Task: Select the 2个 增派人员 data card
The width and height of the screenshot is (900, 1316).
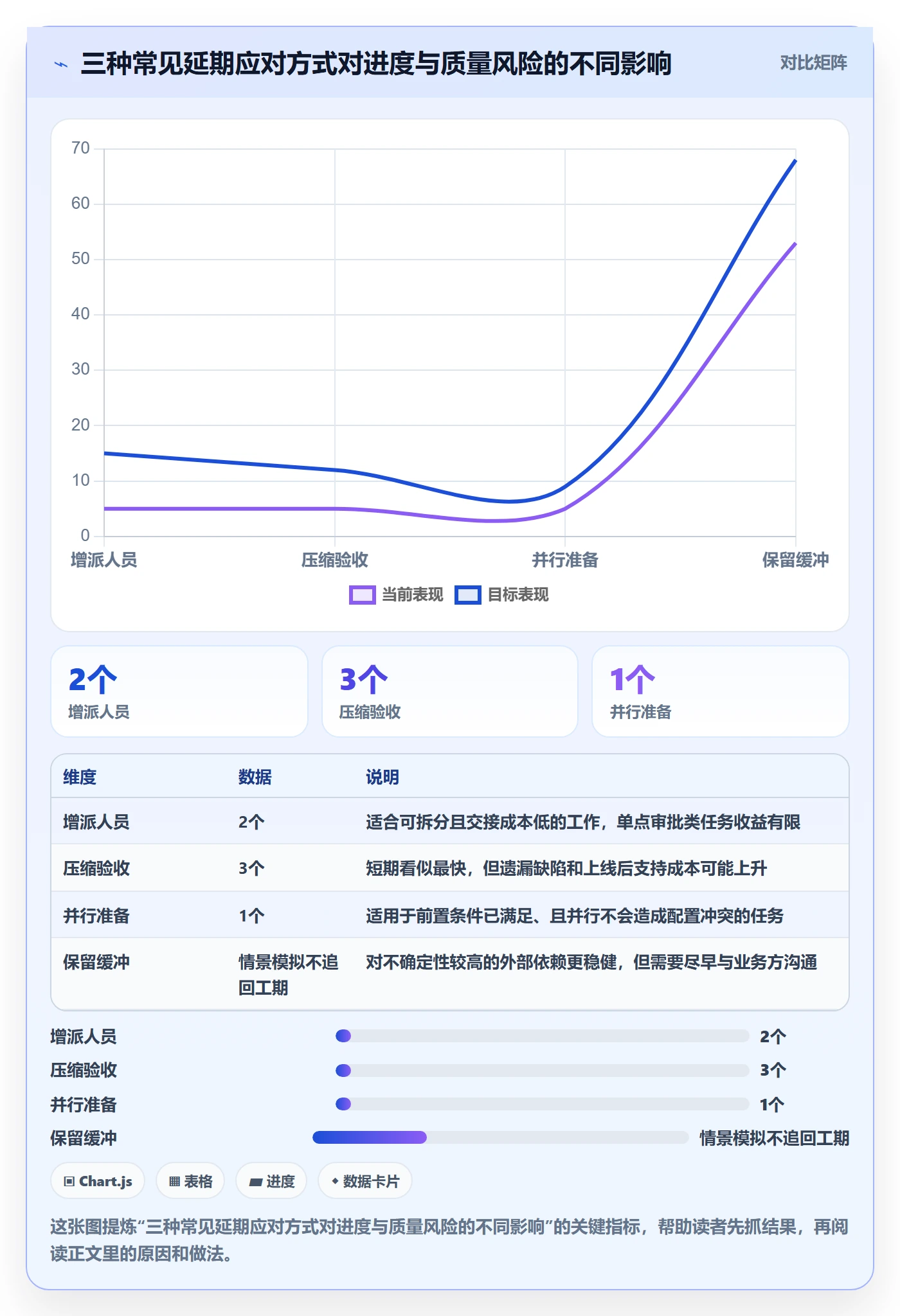Action: pos(179,691)
